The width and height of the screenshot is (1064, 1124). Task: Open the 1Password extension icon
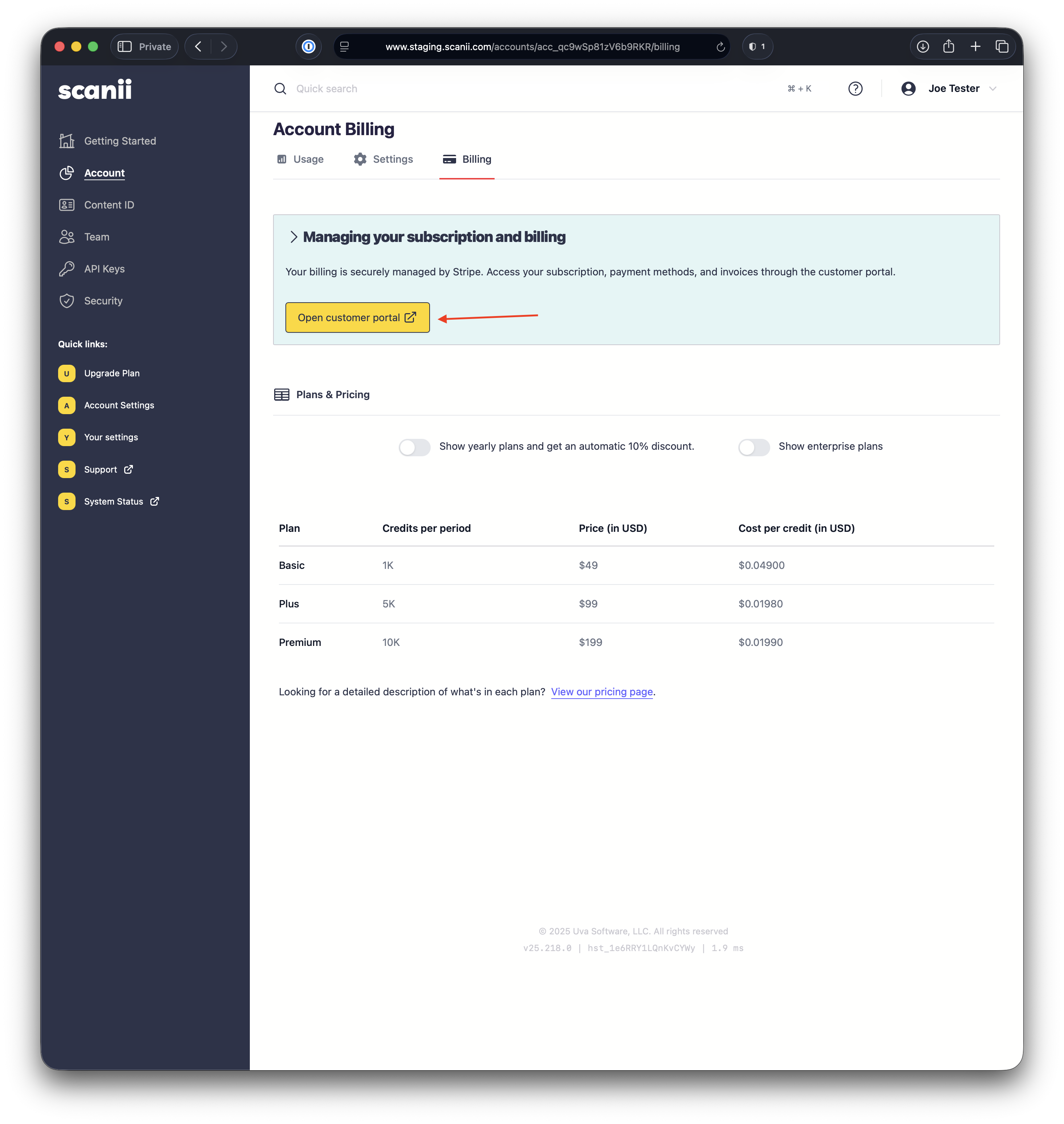pos(309,47)
